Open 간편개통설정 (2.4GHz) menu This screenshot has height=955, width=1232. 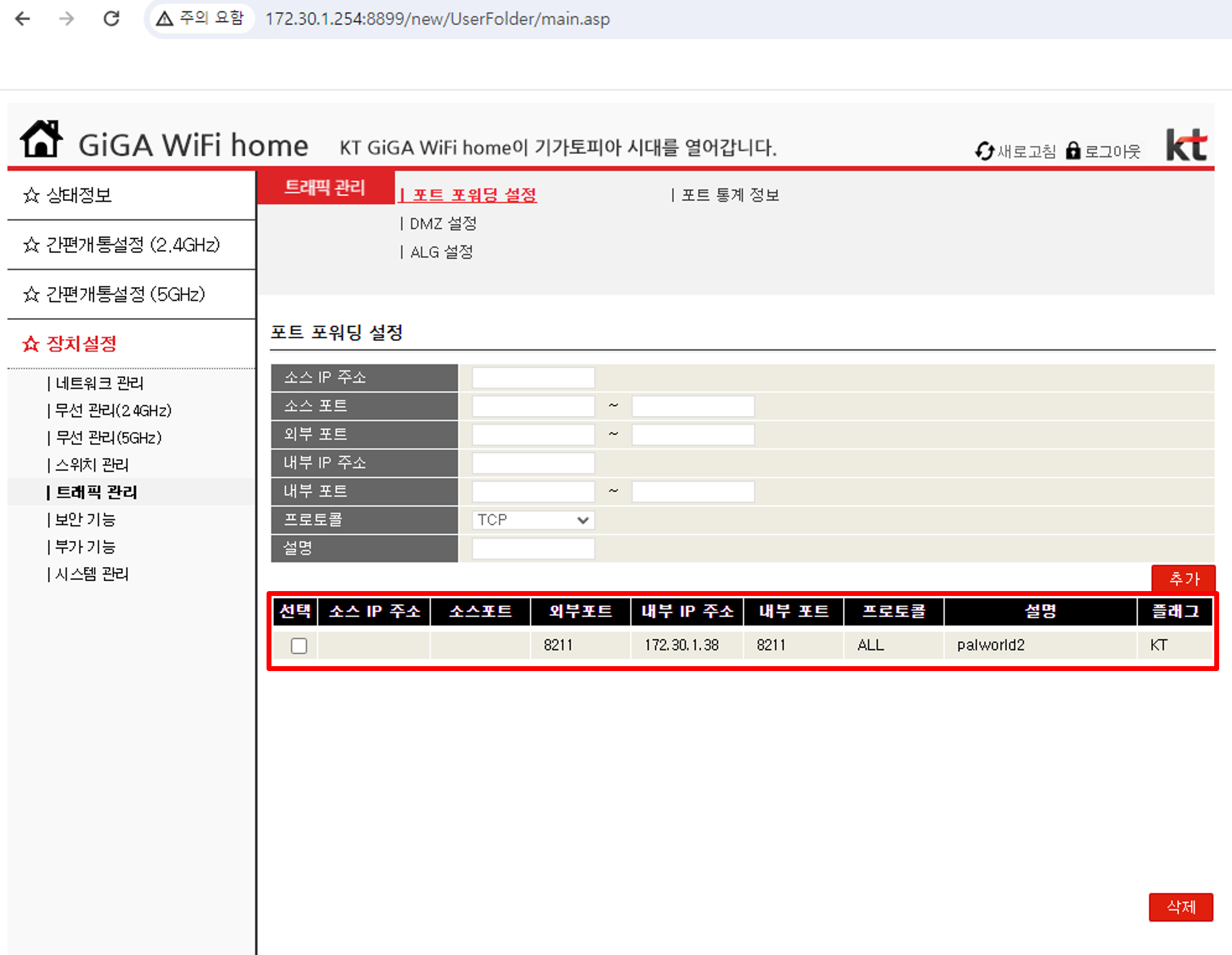click(x=133, y=245)
